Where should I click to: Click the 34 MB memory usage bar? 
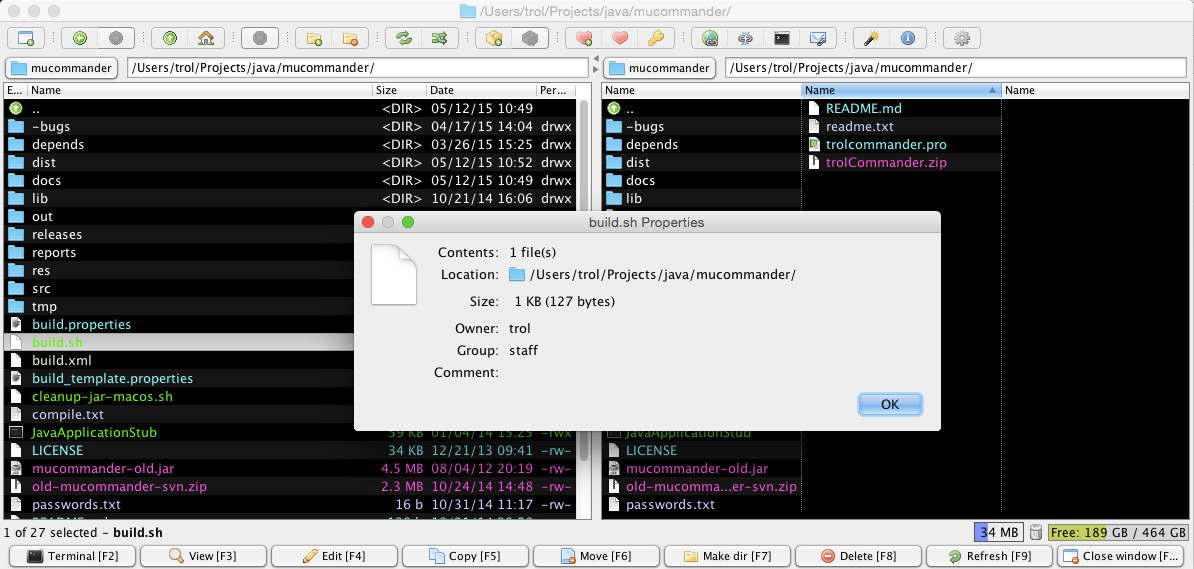tap(999, 532)
